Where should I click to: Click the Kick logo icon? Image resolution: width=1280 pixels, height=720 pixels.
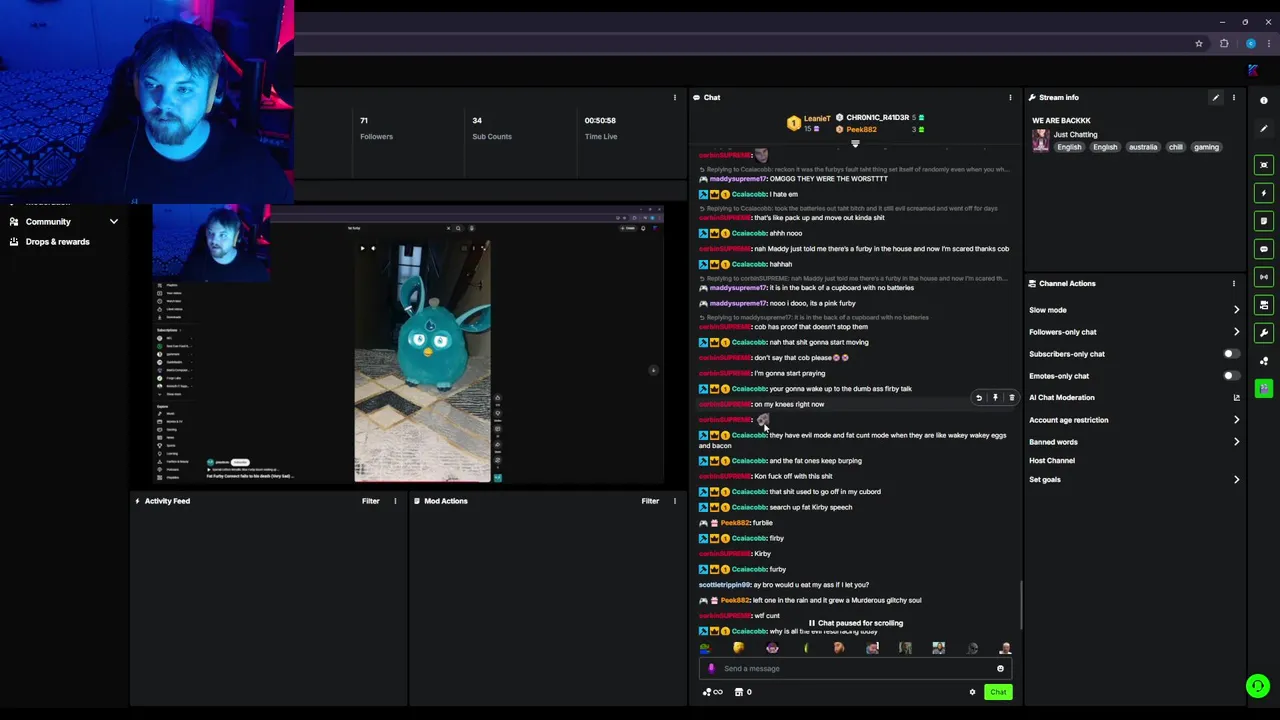click(1253, 70)
